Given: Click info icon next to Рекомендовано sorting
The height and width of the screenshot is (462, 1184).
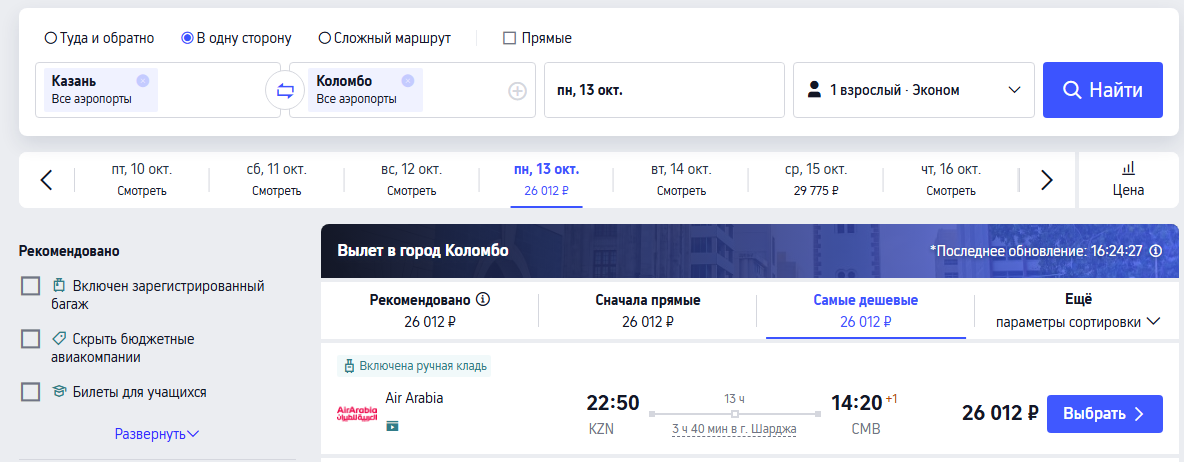Looking at the screenshot, I should (483, 300).
